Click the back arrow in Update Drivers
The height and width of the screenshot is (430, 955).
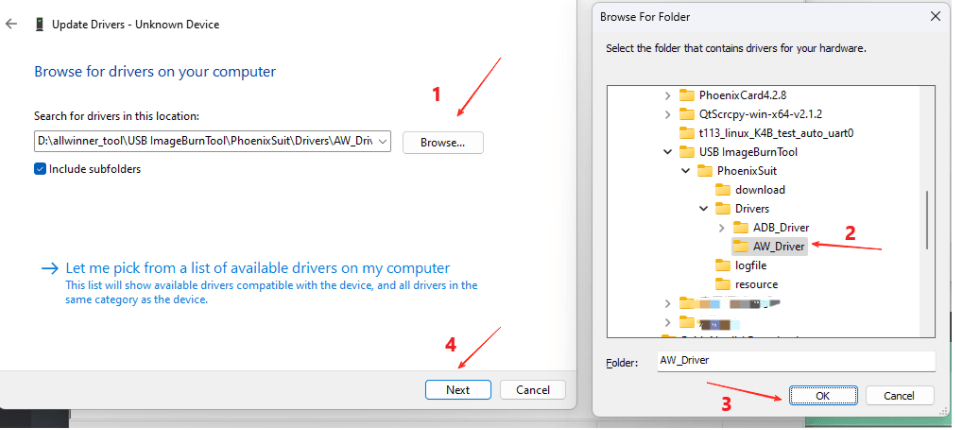pos(11,24)
